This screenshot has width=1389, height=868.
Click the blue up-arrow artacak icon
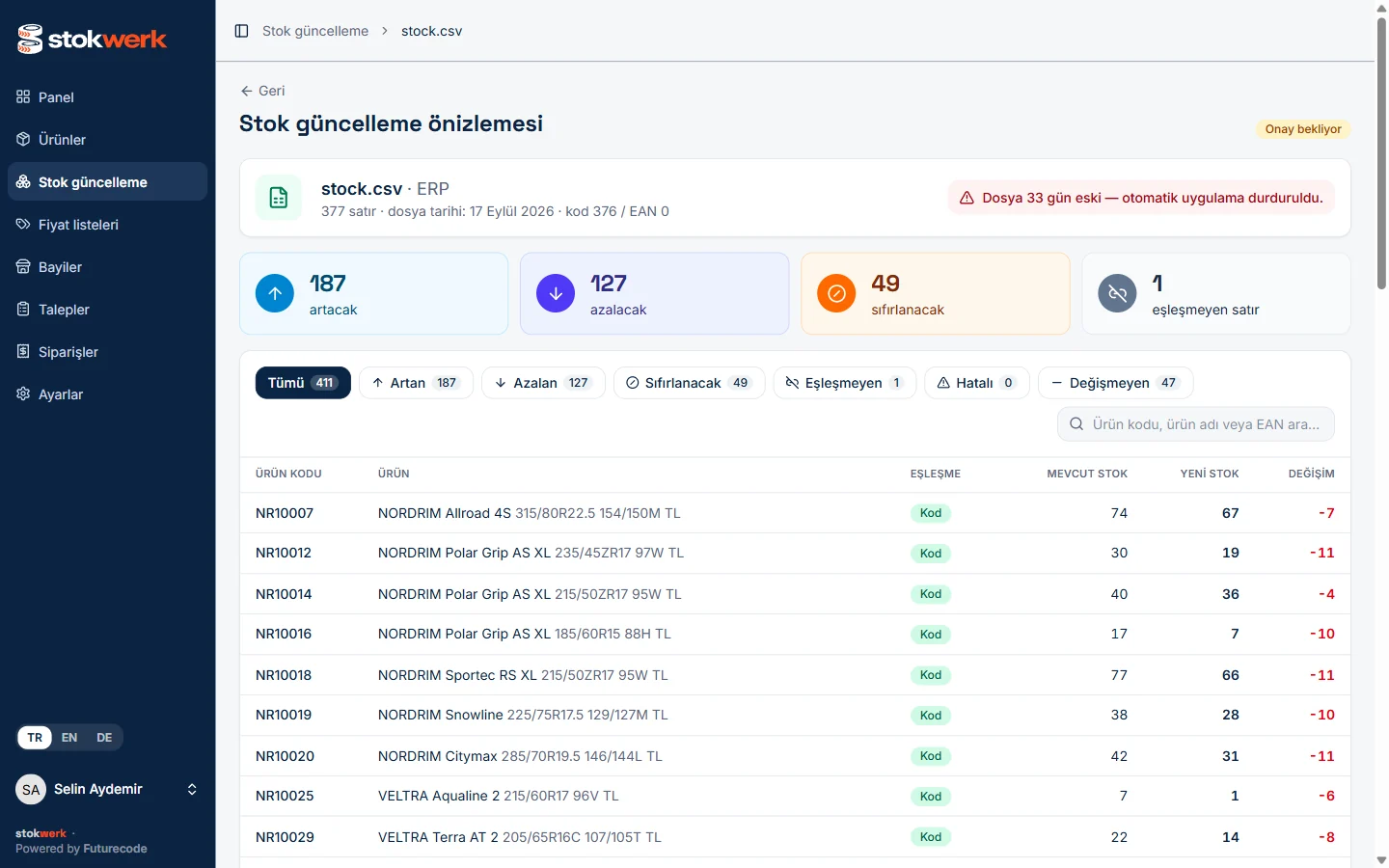point(275,293)
